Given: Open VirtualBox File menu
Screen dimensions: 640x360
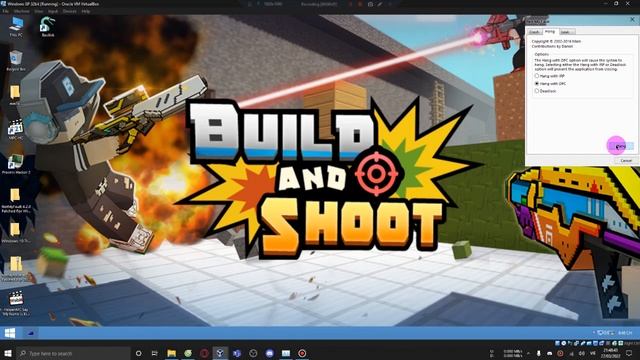Looking at the screenshot, I should 5,11.
